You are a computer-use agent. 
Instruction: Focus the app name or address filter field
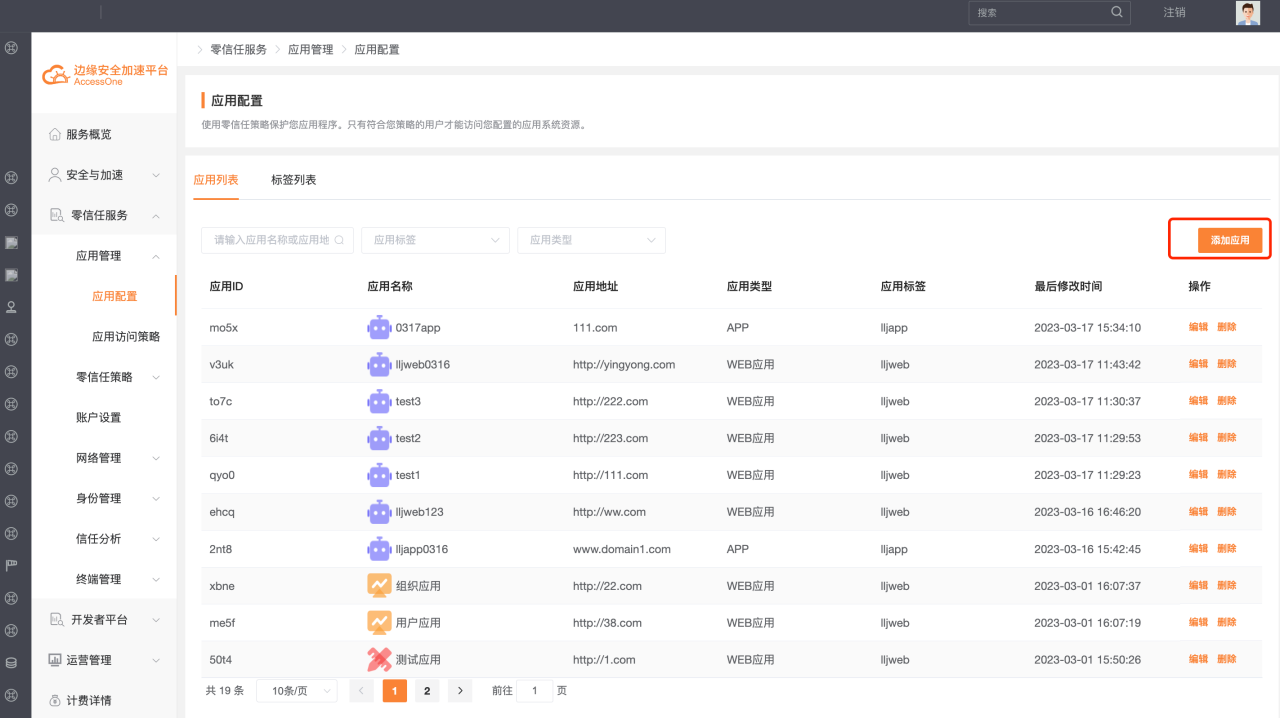277,240
